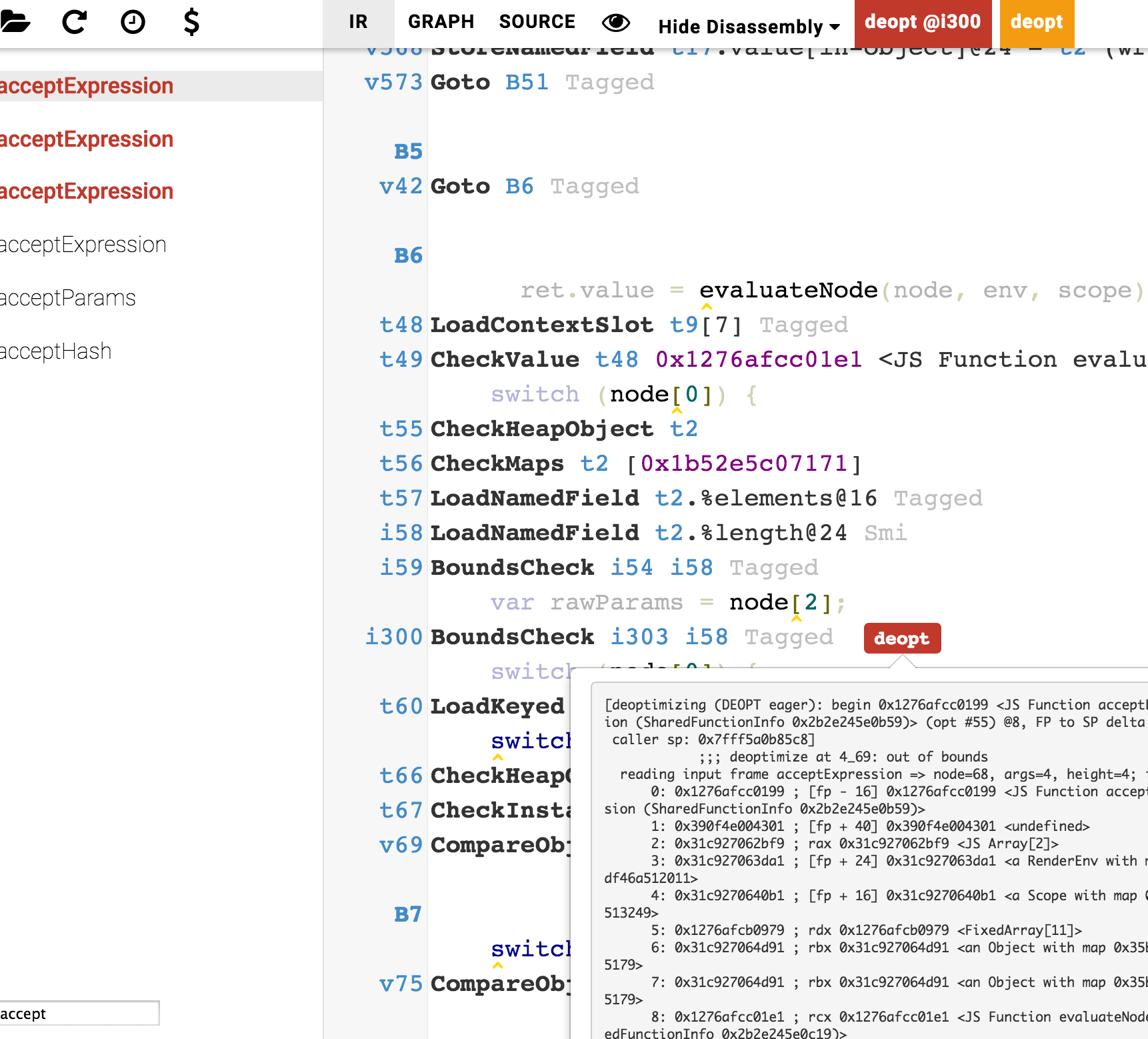The width and height of the screenshot is (1148, 1039).
Task: Click instruction id t56
Action: [x=401, y=463]
